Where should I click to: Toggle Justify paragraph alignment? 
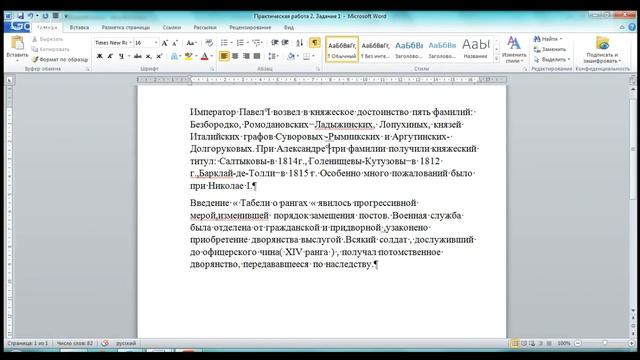[x=257, y=56]
